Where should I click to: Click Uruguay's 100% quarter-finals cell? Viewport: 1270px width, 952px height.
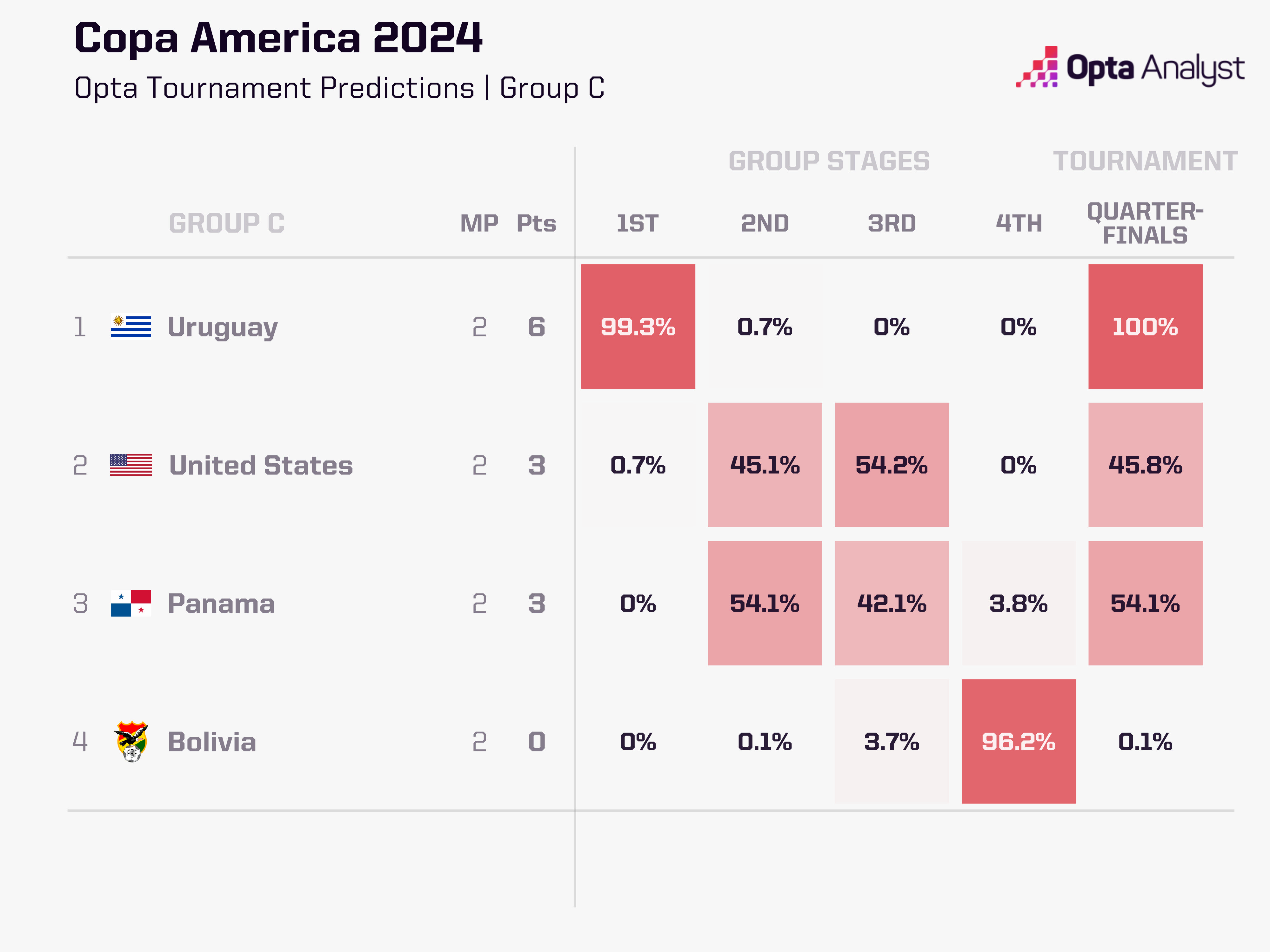point(1145,327)
